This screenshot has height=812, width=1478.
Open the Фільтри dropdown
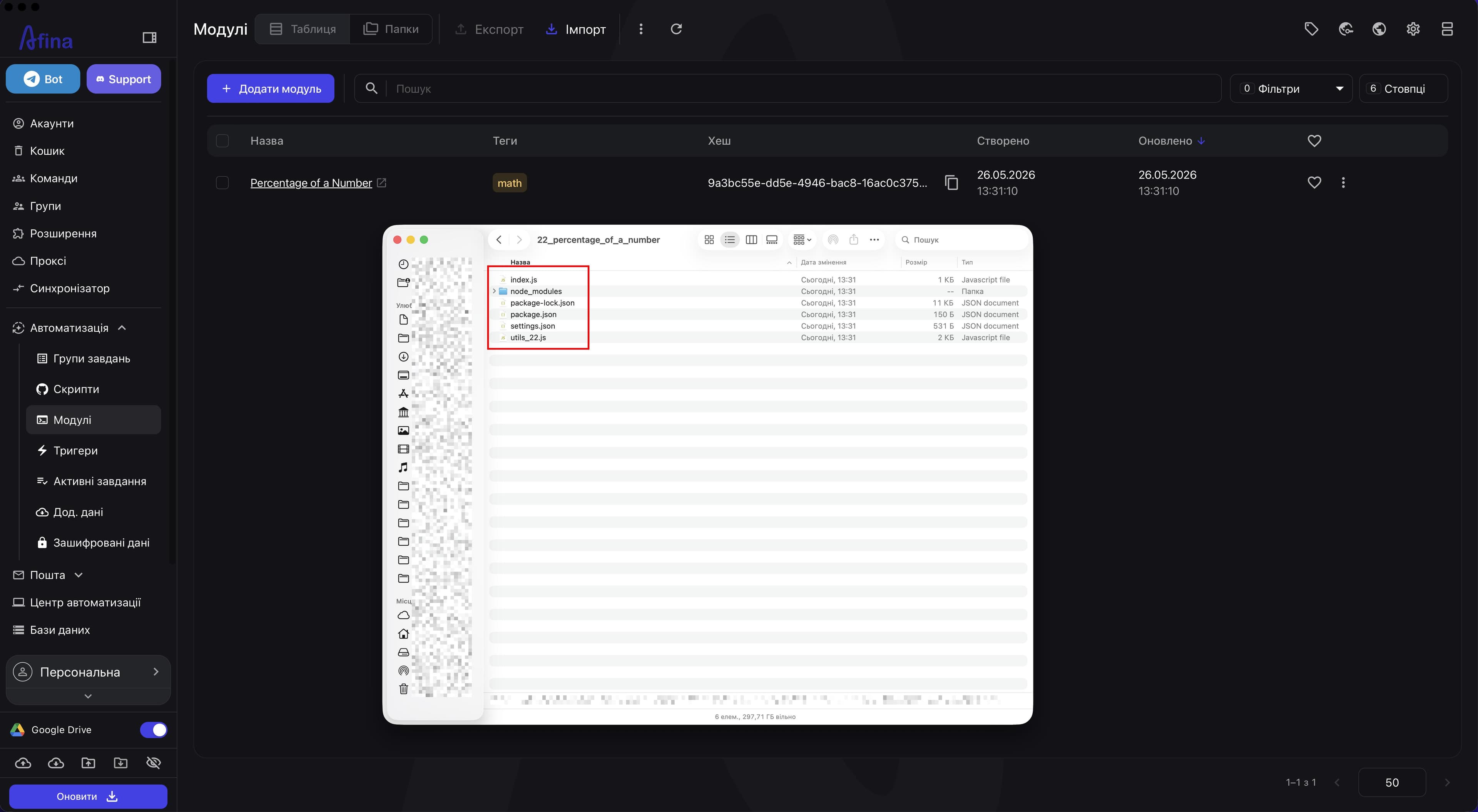(x=1291, y=89)
